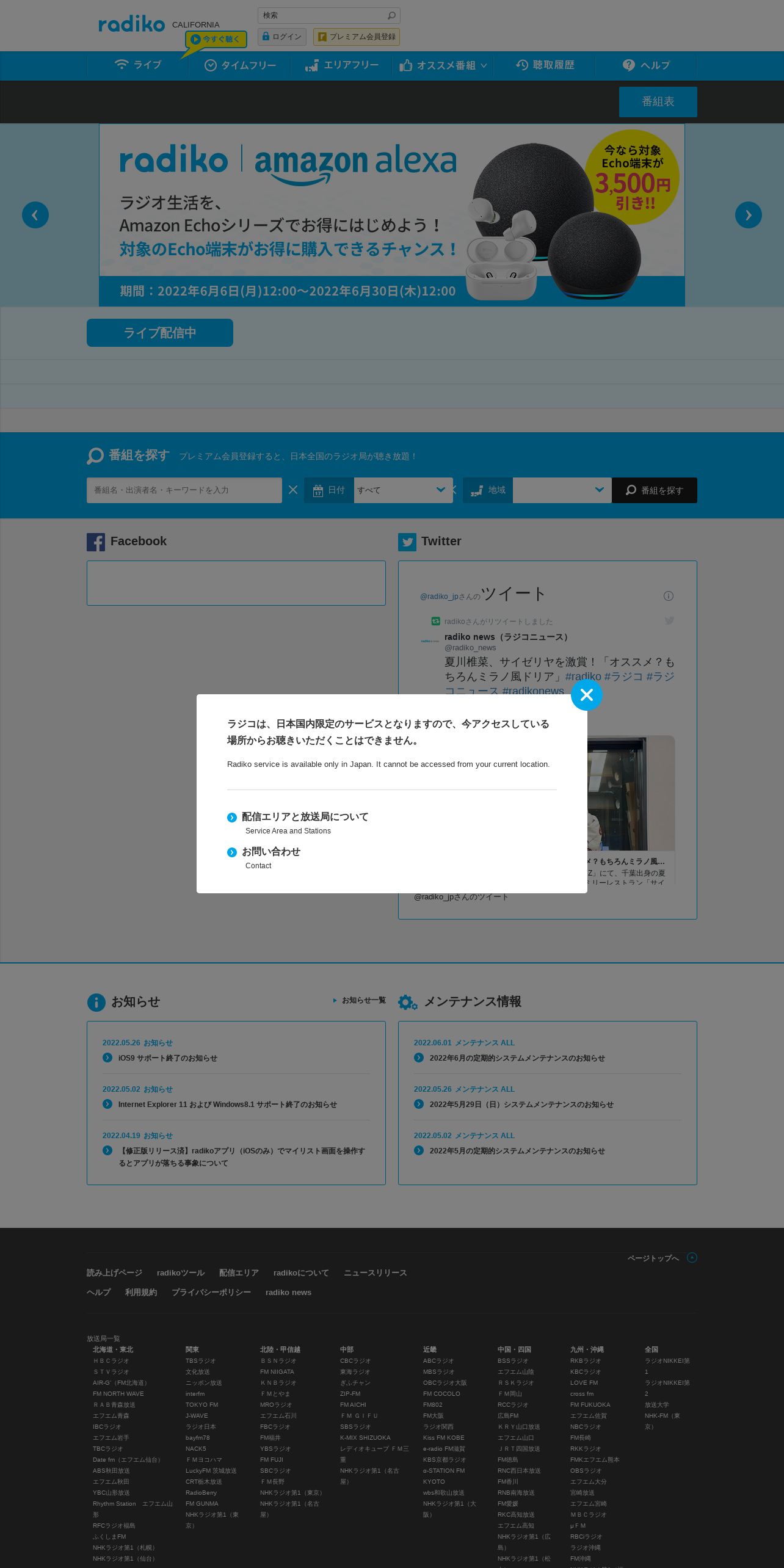Open the 地域 region dropdown
784x1568 pixels.
click(562, 490)
